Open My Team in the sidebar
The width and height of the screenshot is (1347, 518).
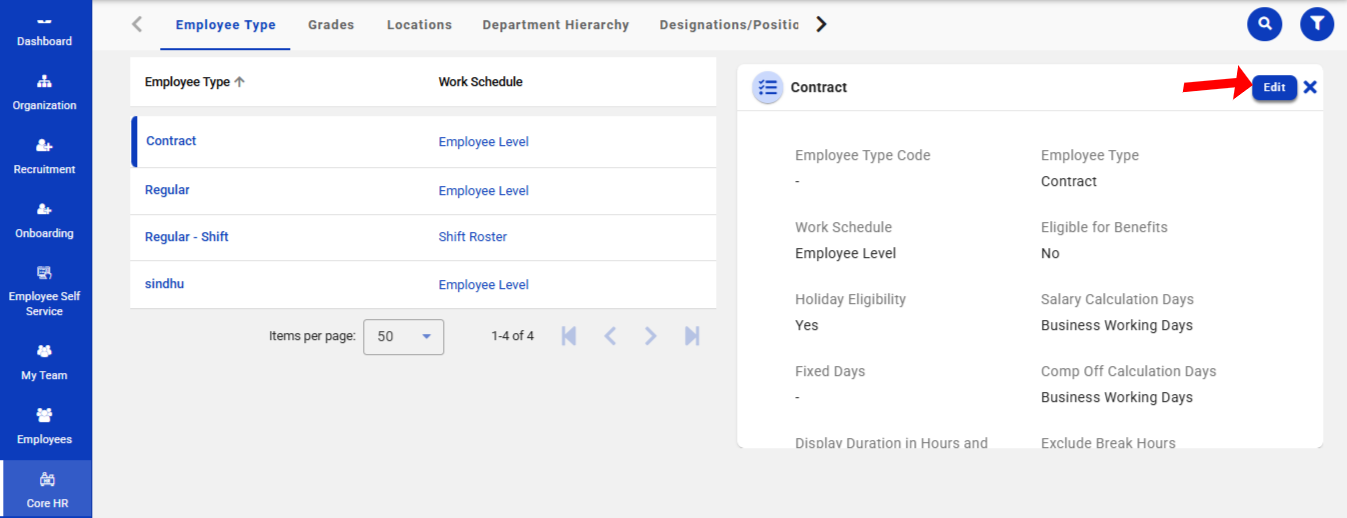click(x=45, y=362)
